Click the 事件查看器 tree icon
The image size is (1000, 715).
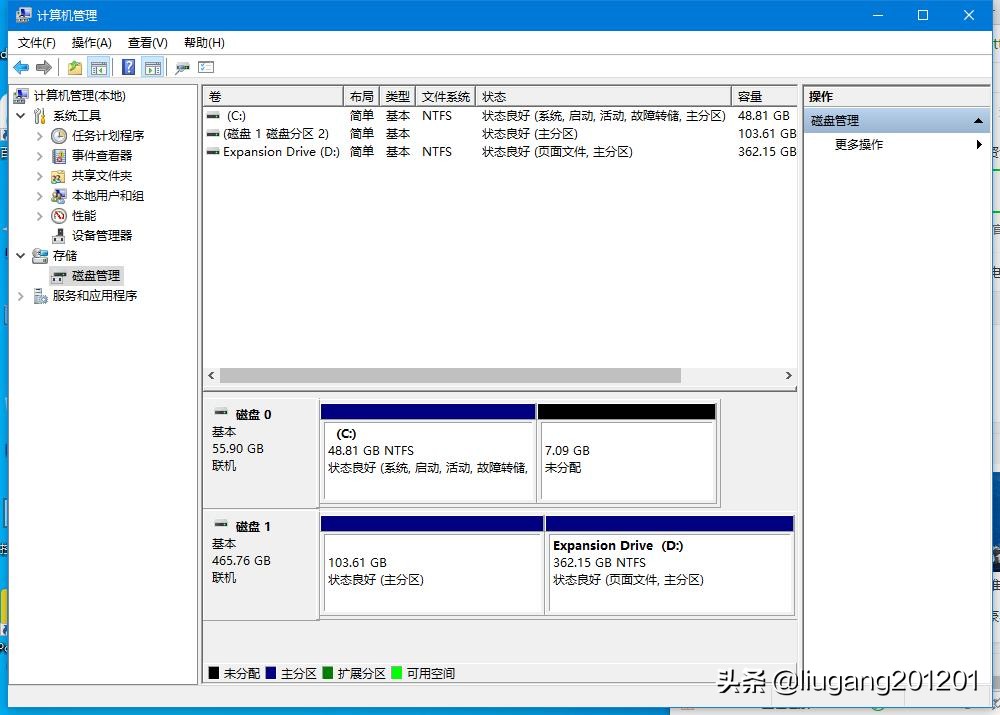(59, 156)
